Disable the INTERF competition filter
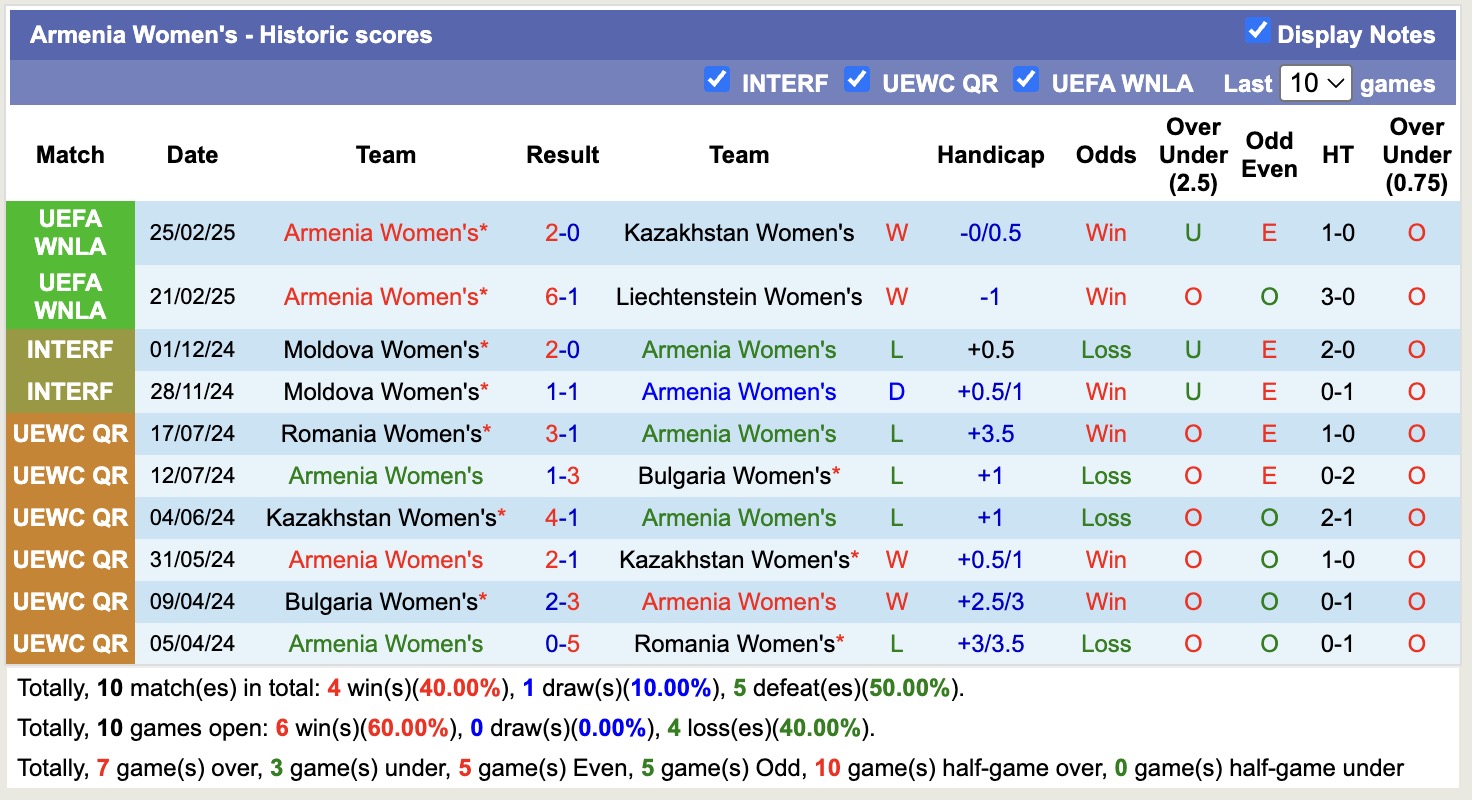Image resolution: width=1474 pixels, height=800 pixels. (717, 81)
